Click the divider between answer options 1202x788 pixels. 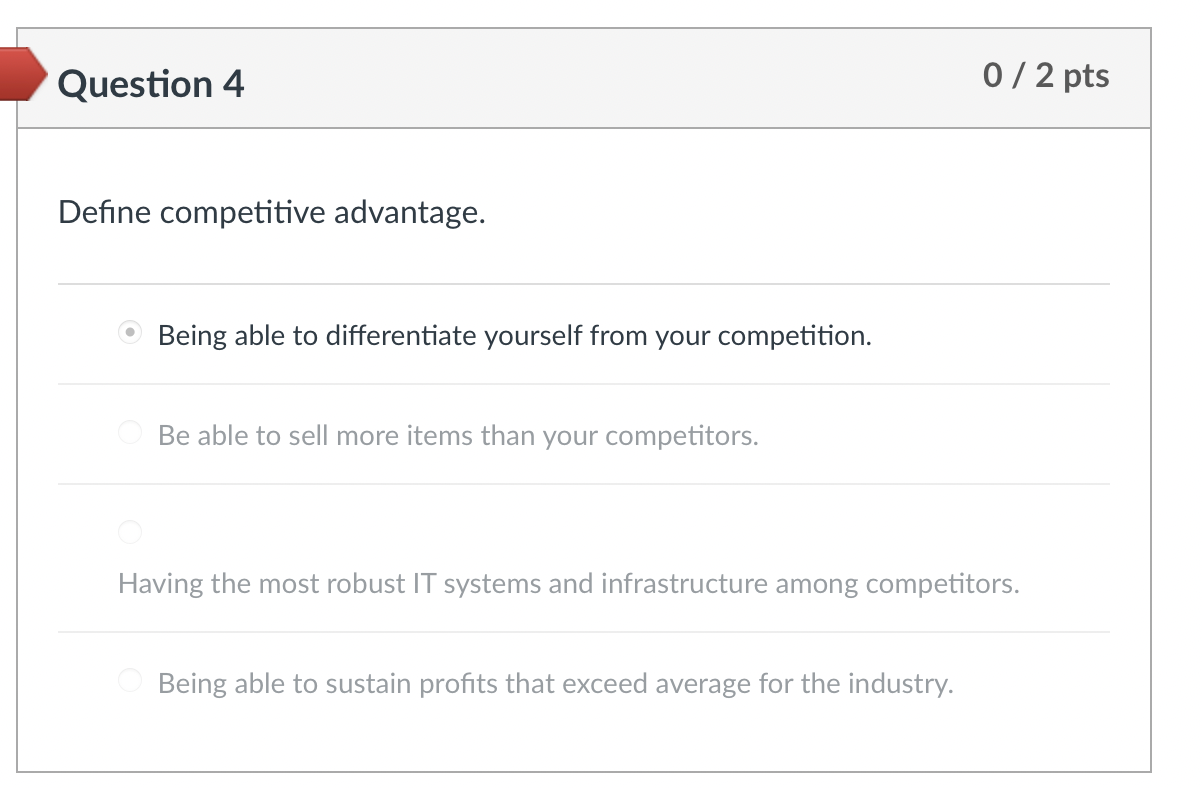(584, 384)
